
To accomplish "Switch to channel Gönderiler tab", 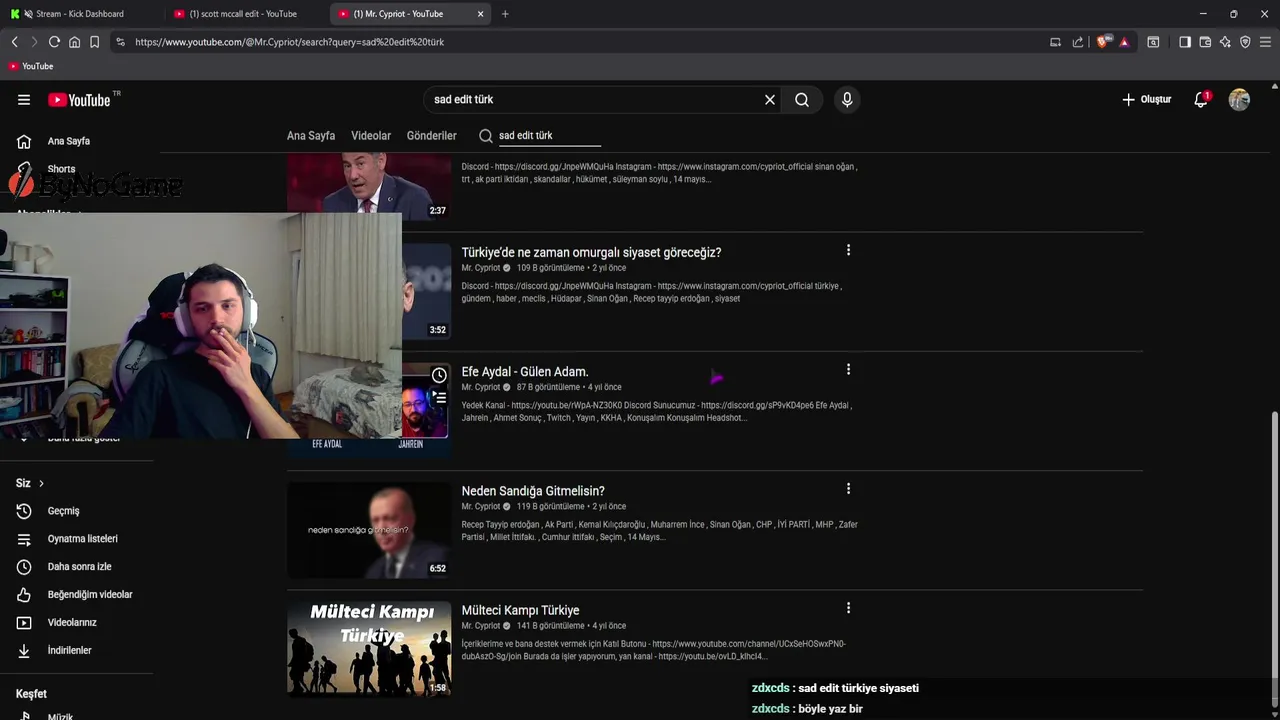I will tap(431, 136).
